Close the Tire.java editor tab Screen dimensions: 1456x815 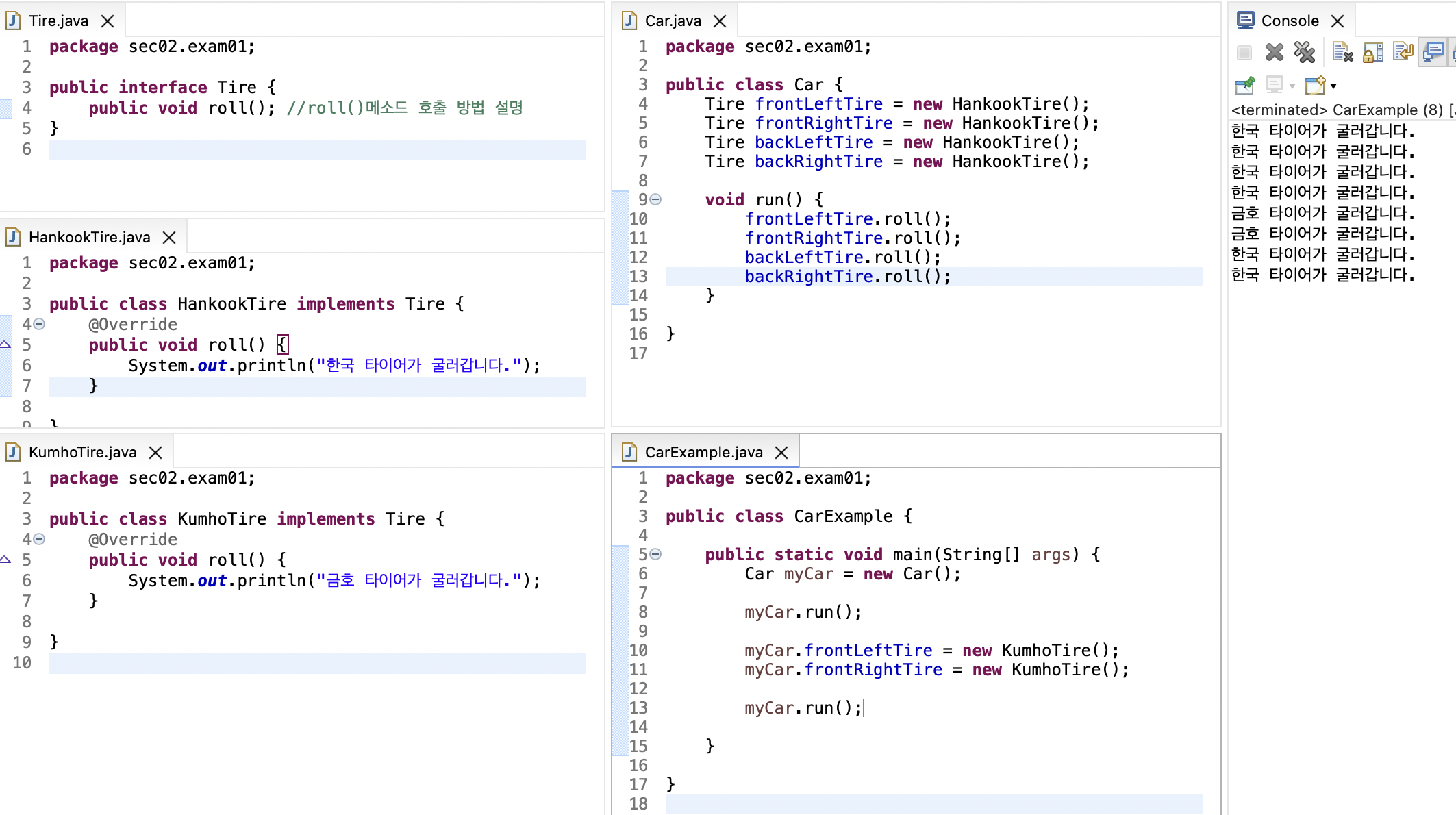pyautogui.click(x=108, y=21)
